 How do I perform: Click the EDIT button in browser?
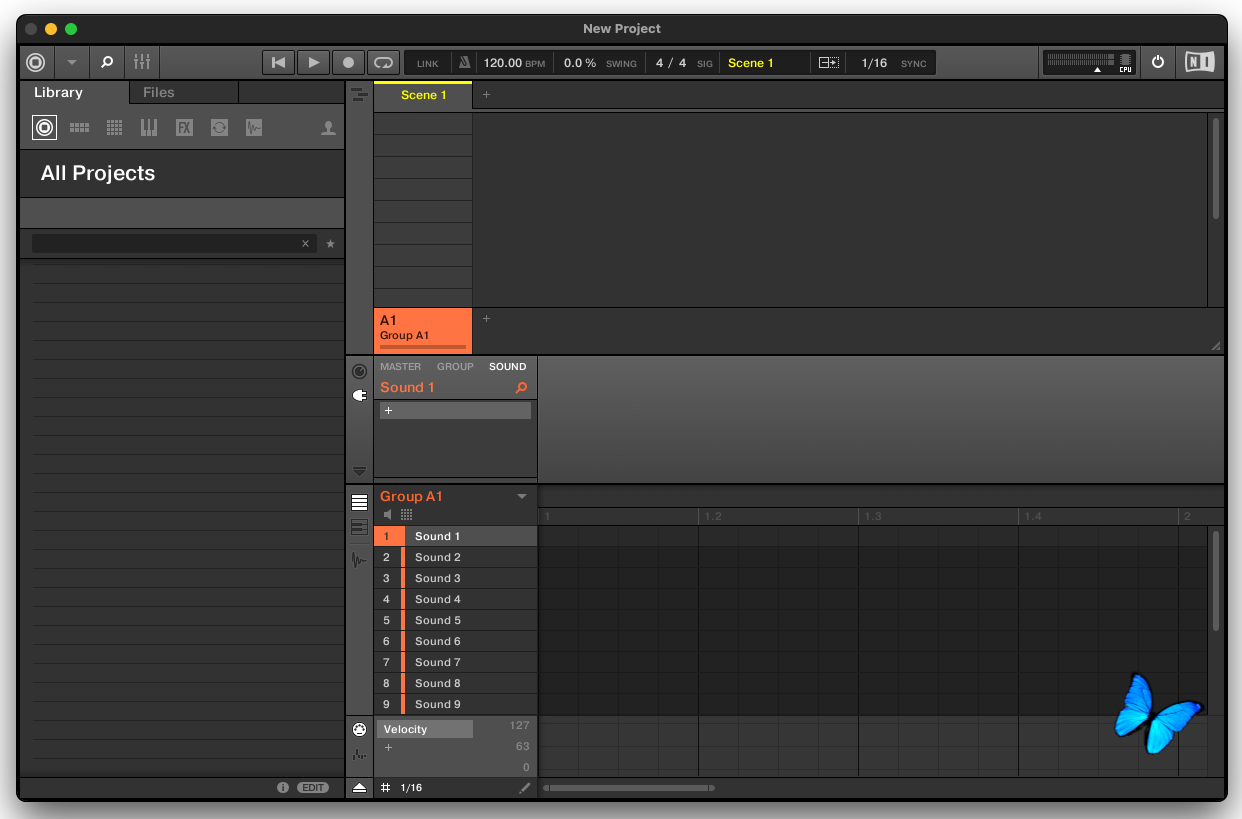(314, 788)
